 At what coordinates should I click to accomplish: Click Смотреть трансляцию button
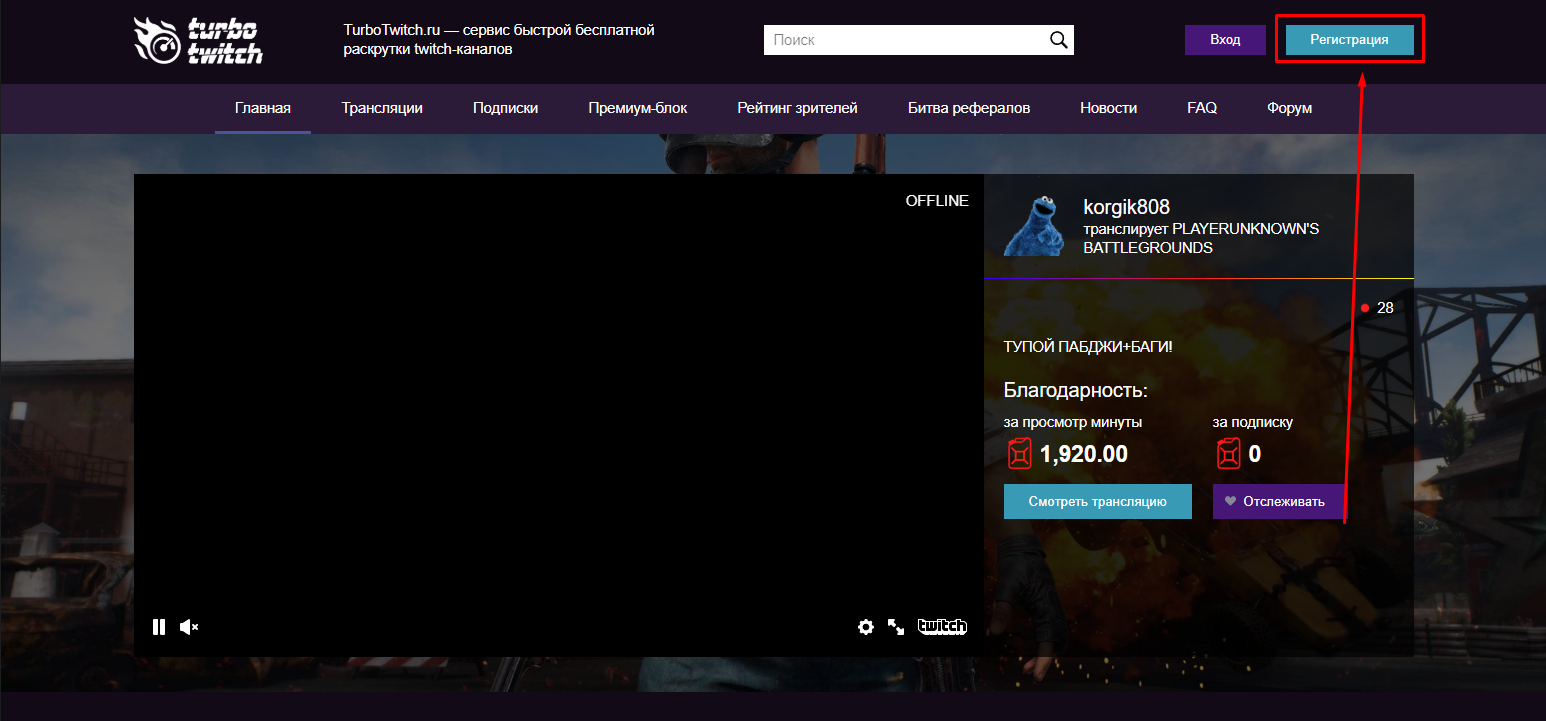click(x=1098, y=502)
